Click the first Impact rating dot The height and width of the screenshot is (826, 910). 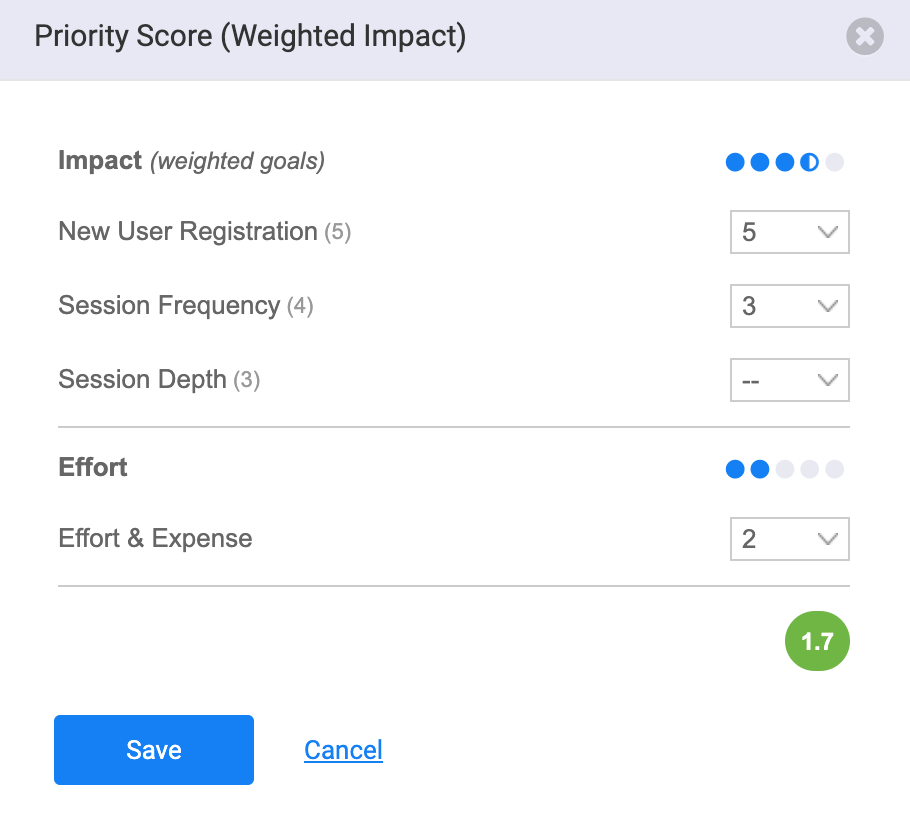pyautogui.click(x=735, y=162)
